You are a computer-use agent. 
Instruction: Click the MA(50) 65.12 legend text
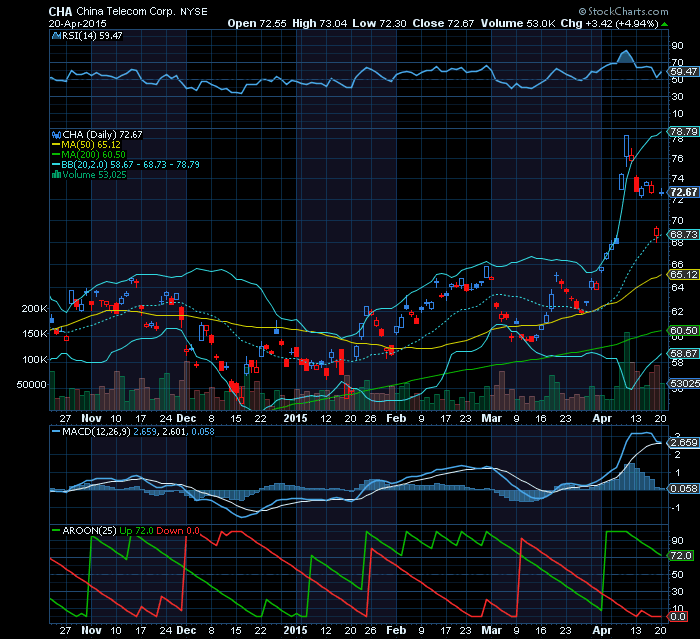(x=91, y=145)
